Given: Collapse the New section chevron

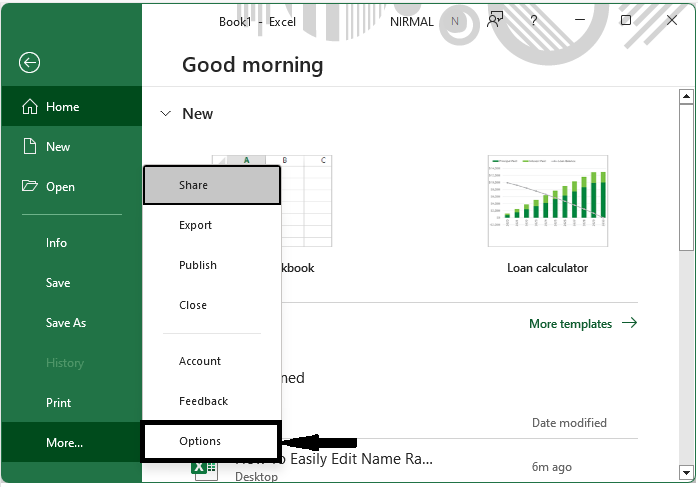Looking at the screenshot, I should pyautogui.click(x=165, y=114).
